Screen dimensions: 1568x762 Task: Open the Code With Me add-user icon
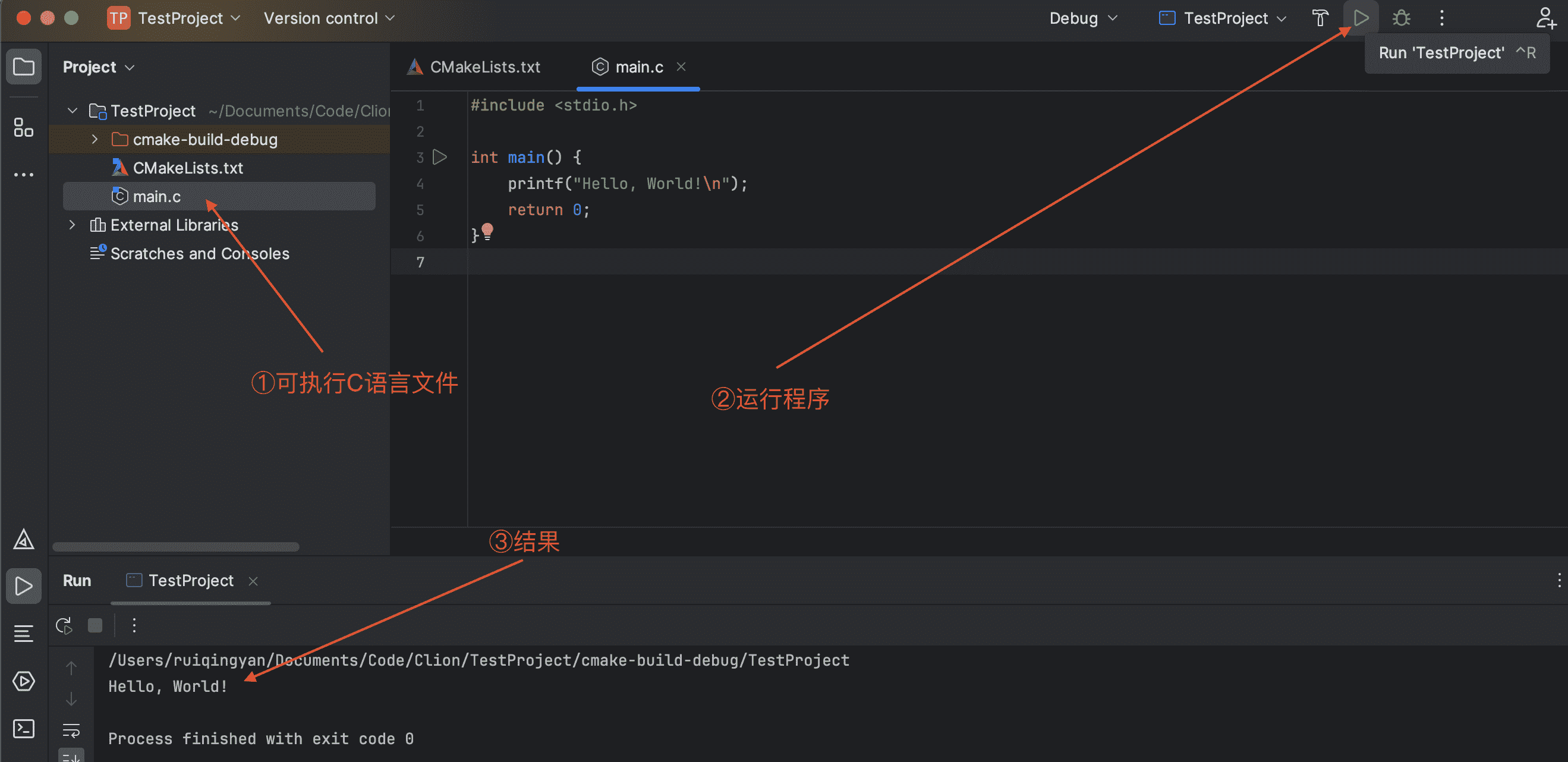click(x=1545, y=18)
